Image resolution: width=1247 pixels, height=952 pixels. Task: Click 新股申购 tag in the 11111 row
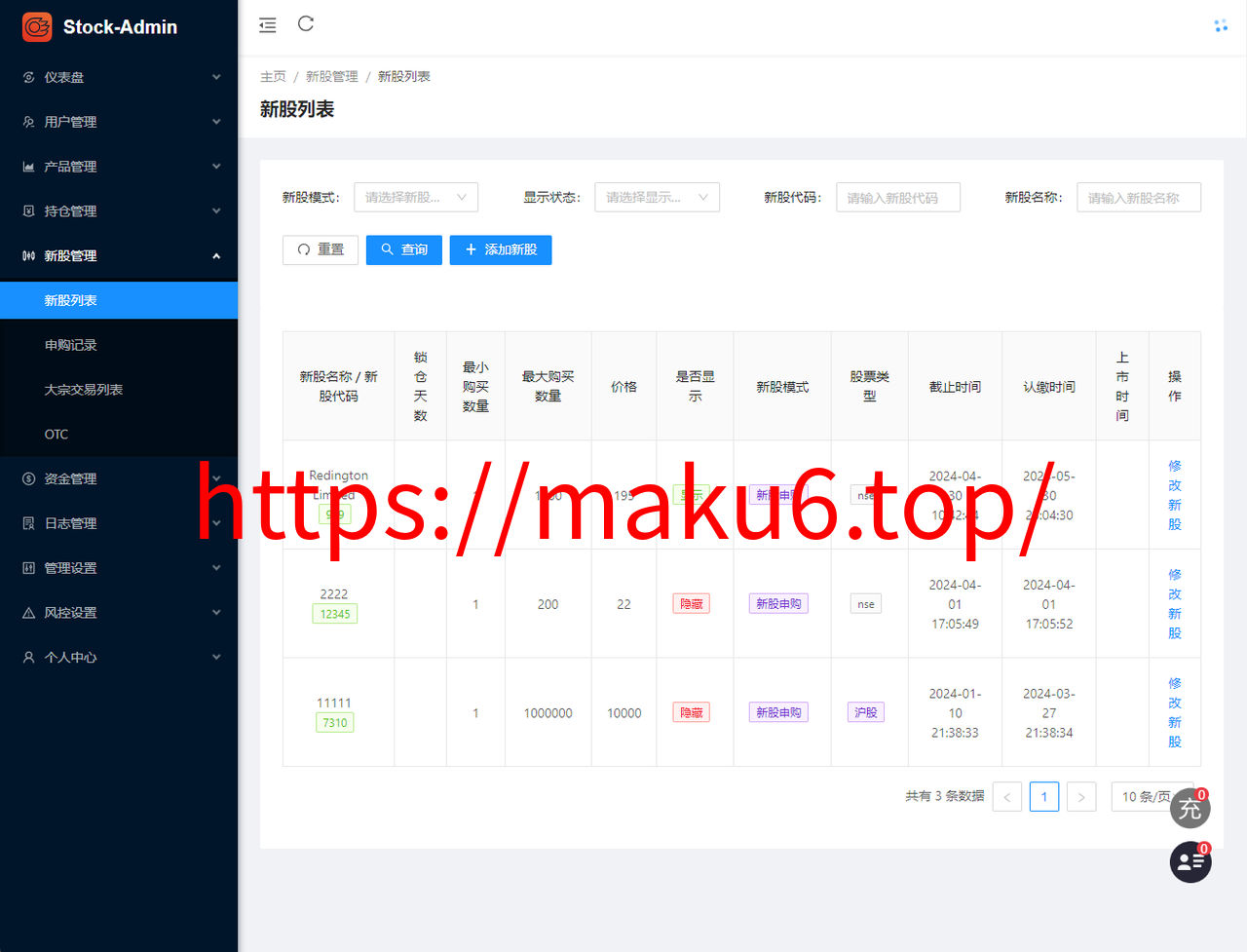click(x=778, y=712)
